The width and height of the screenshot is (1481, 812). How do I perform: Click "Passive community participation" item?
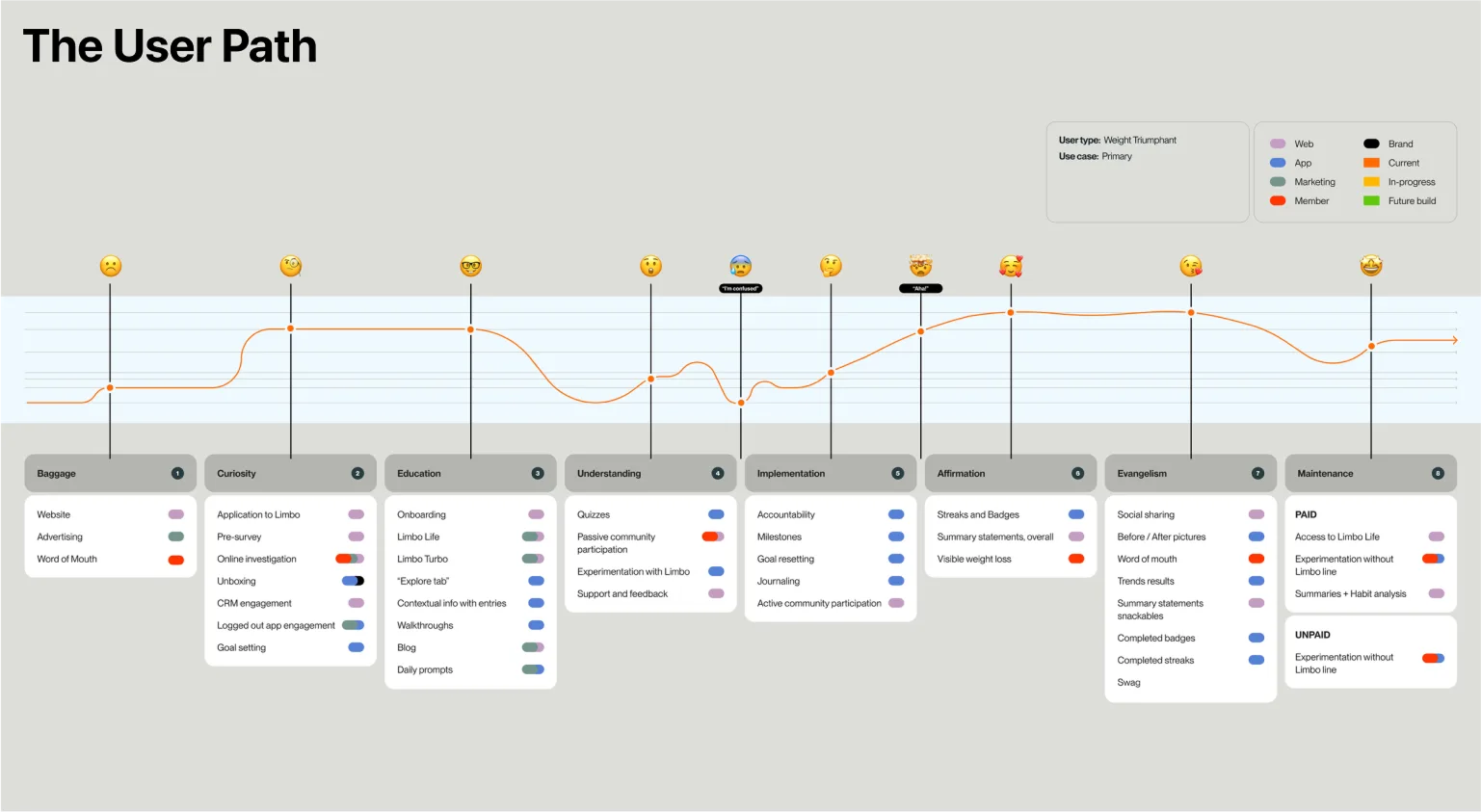[x=616, y=543]
